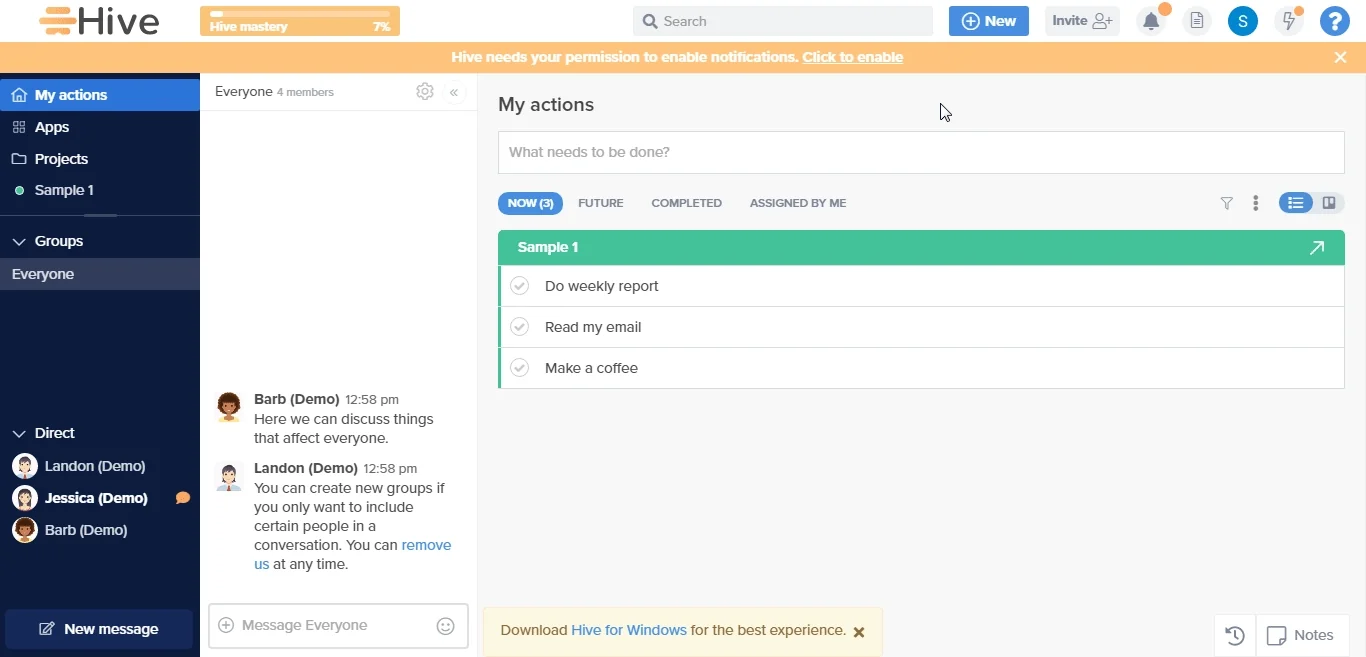1366x657 pixels.
Task: Select the FUTURE tab
Action: (601, 203)
